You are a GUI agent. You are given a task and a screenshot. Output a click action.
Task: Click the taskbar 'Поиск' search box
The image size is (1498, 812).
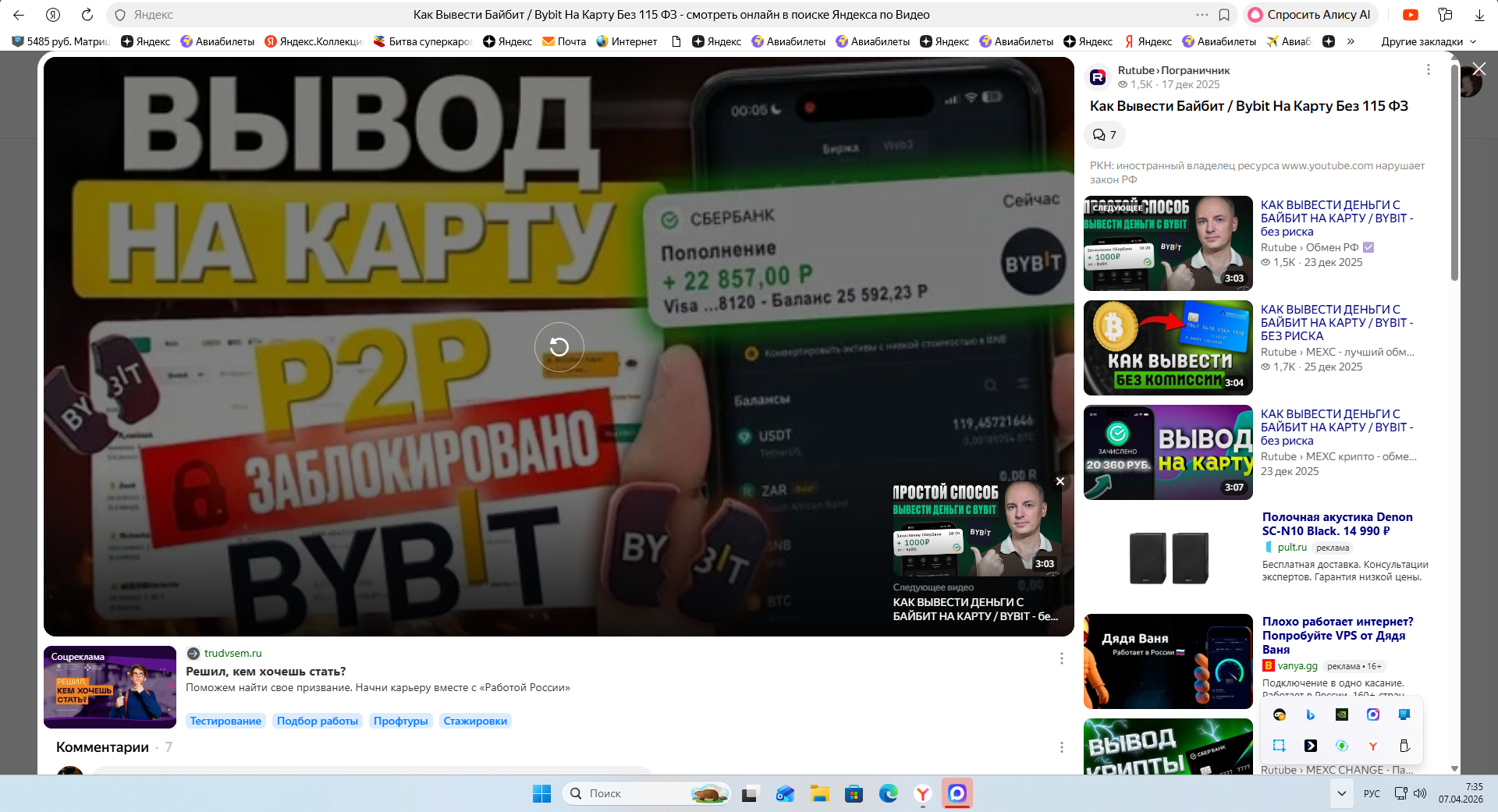[647, 793]
